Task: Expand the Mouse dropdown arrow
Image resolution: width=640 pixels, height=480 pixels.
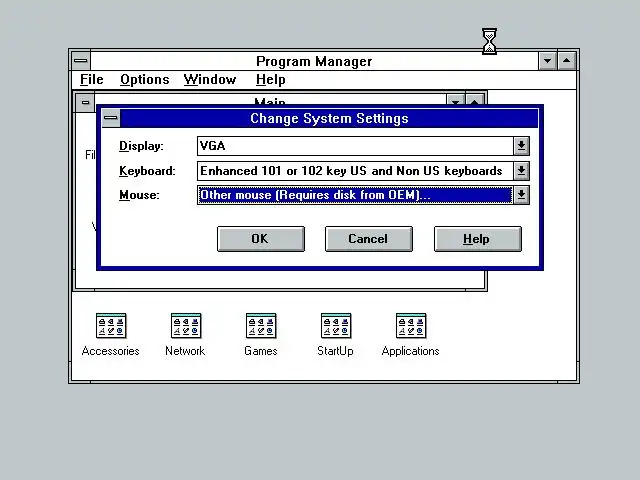Action: pyautogui.click(x=521, y=195)
